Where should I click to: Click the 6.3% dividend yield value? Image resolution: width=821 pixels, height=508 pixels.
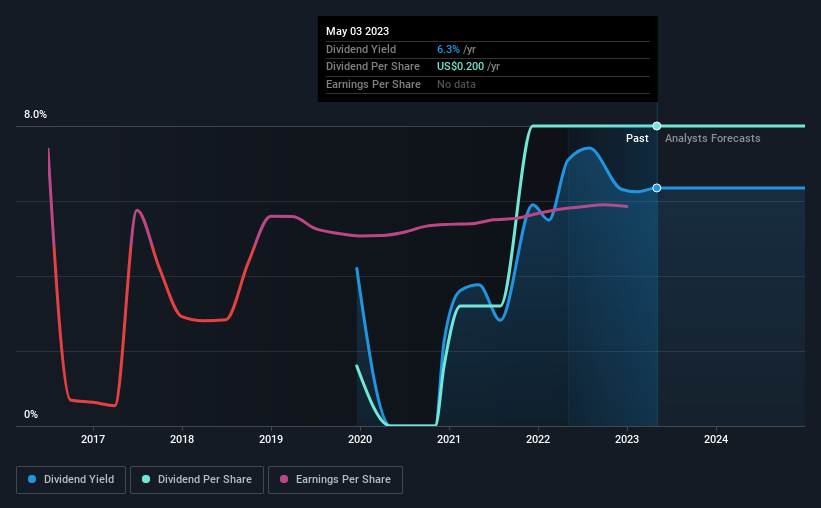coord(448,49)
